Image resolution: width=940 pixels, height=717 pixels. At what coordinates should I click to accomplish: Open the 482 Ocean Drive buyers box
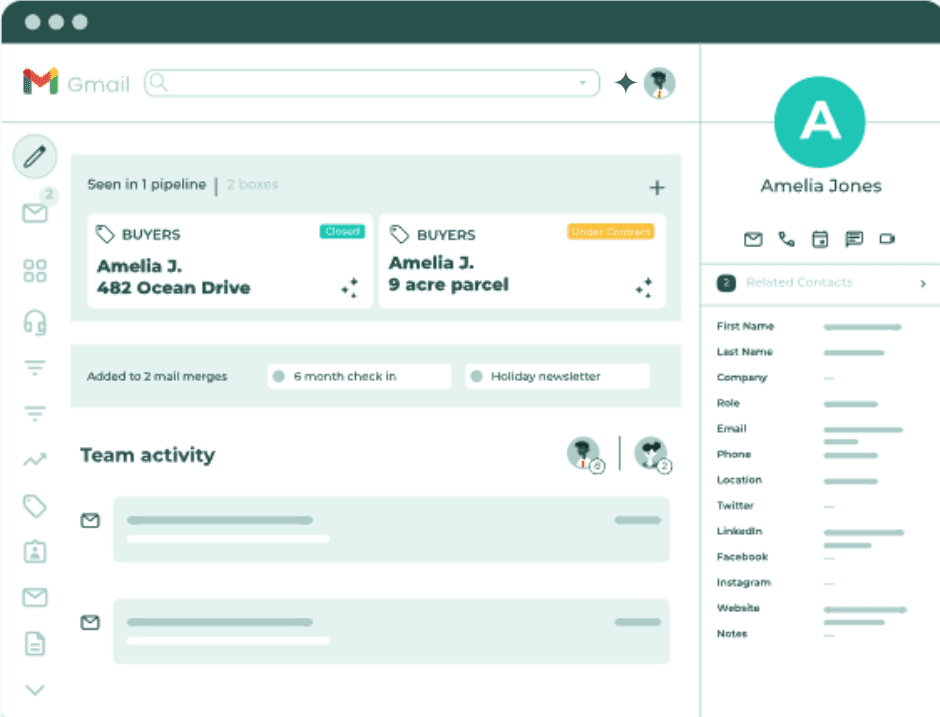tap(230, 261)
